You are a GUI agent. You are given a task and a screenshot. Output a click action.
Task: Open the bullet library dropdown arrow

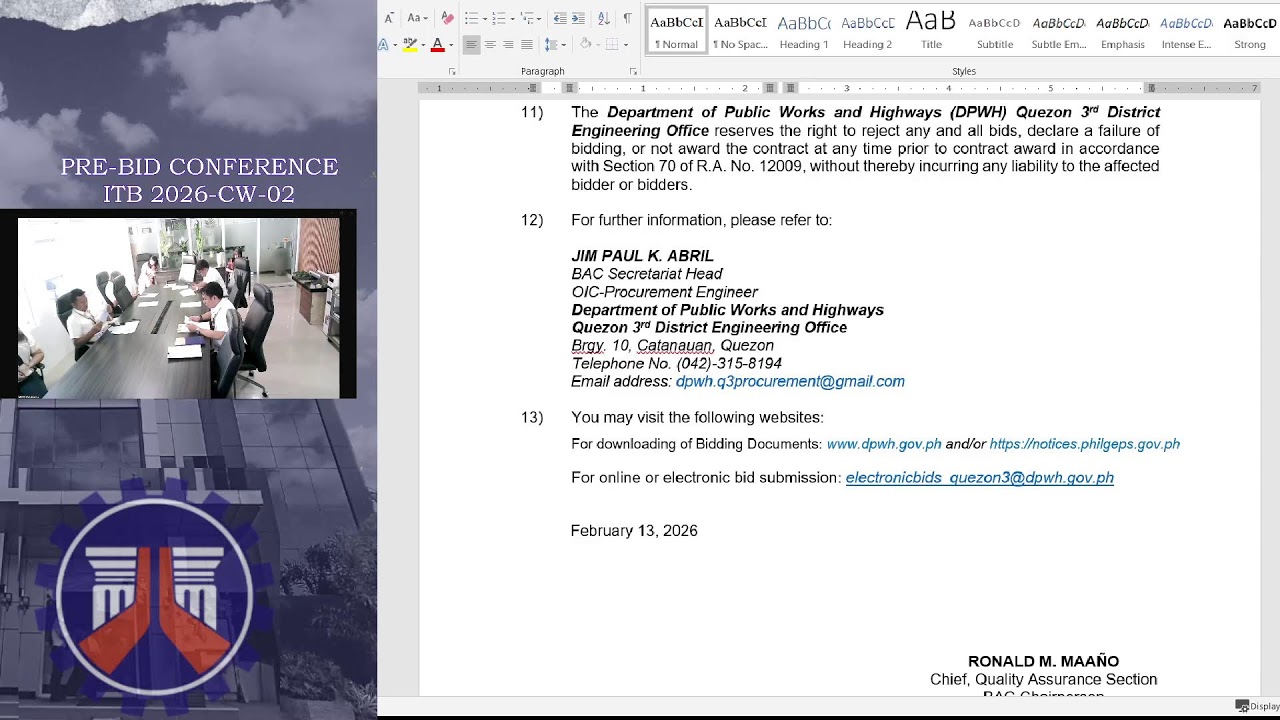tap(485, 19)
